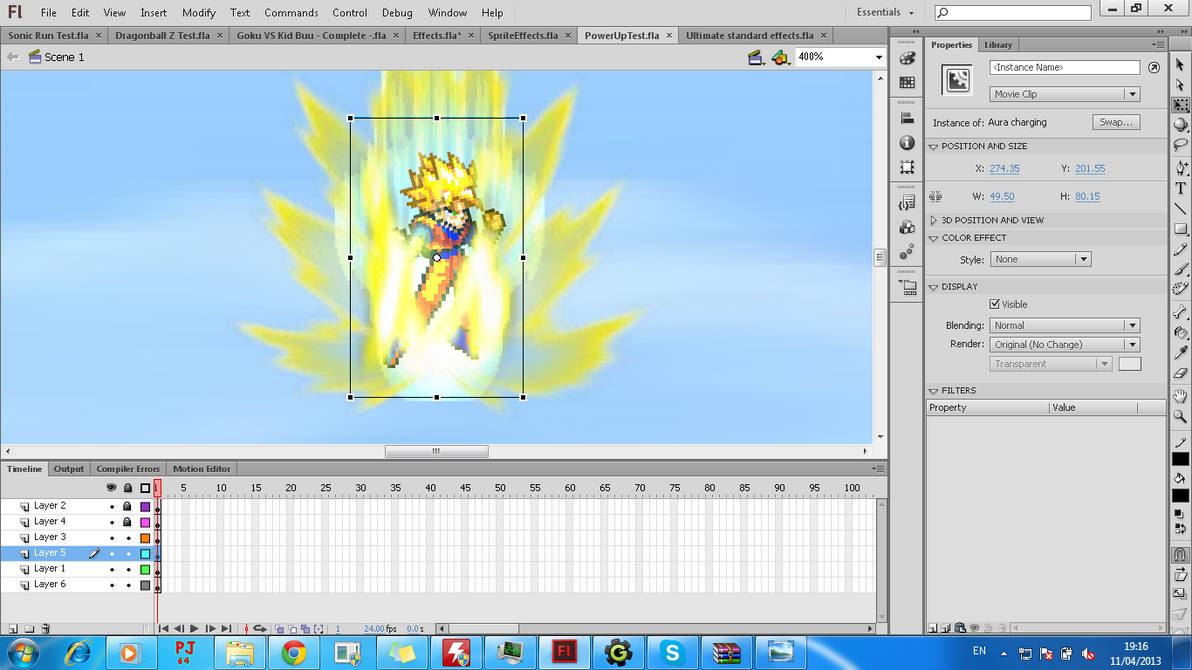The height and width of the screenshot is (670, 1192).
Task: Toggle the loop playback button
Action: [260, 629]
